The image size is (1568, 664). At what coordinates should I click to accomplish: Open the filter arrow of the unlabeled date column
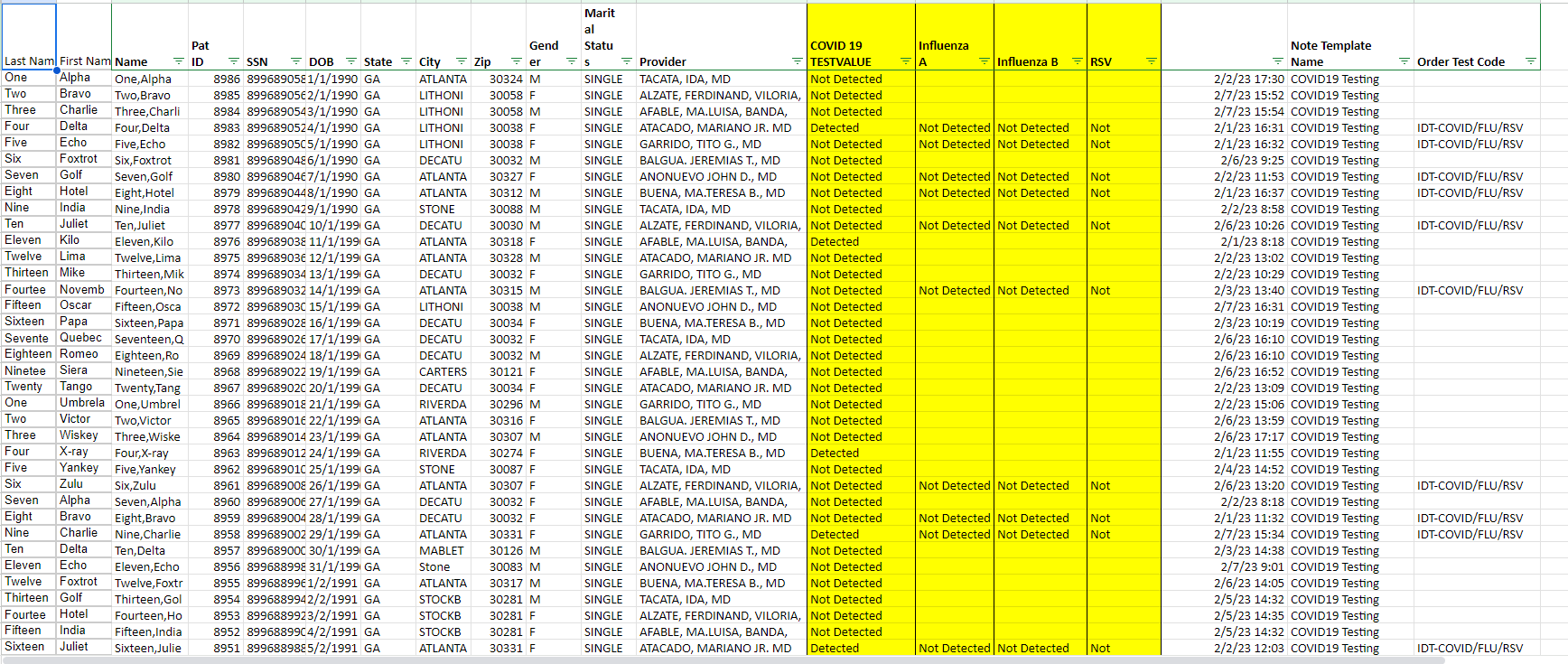click(1277, 61)
